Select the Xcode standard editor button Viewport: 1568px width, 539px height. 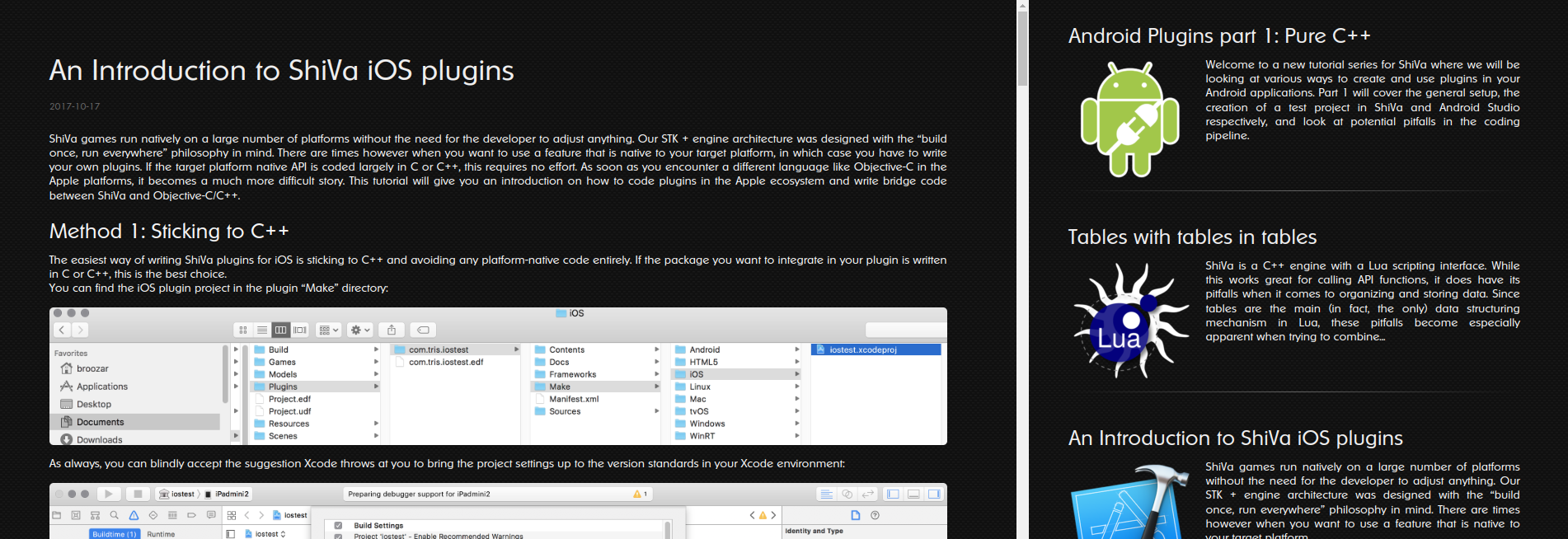click(x=826, y=494)
